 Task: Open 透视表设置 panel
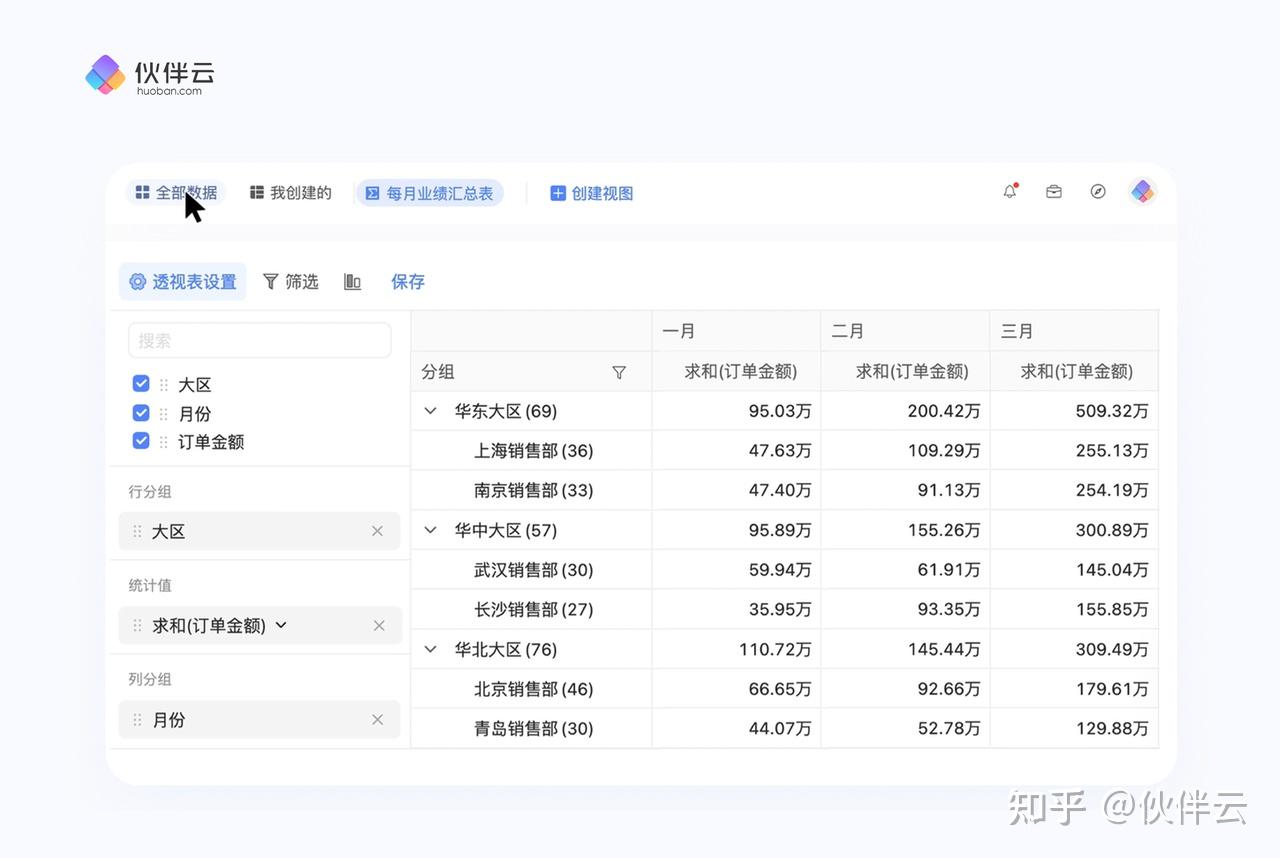[x=183, y=282]
